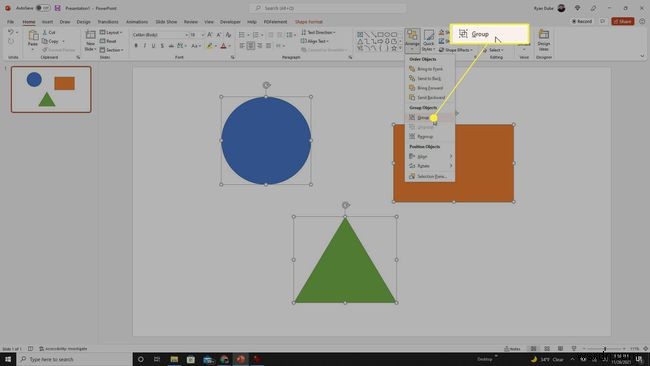This screenshot has height=366, width=650.
Task: Toggle Center alignment for paragraph
Action: coord(251,46)
